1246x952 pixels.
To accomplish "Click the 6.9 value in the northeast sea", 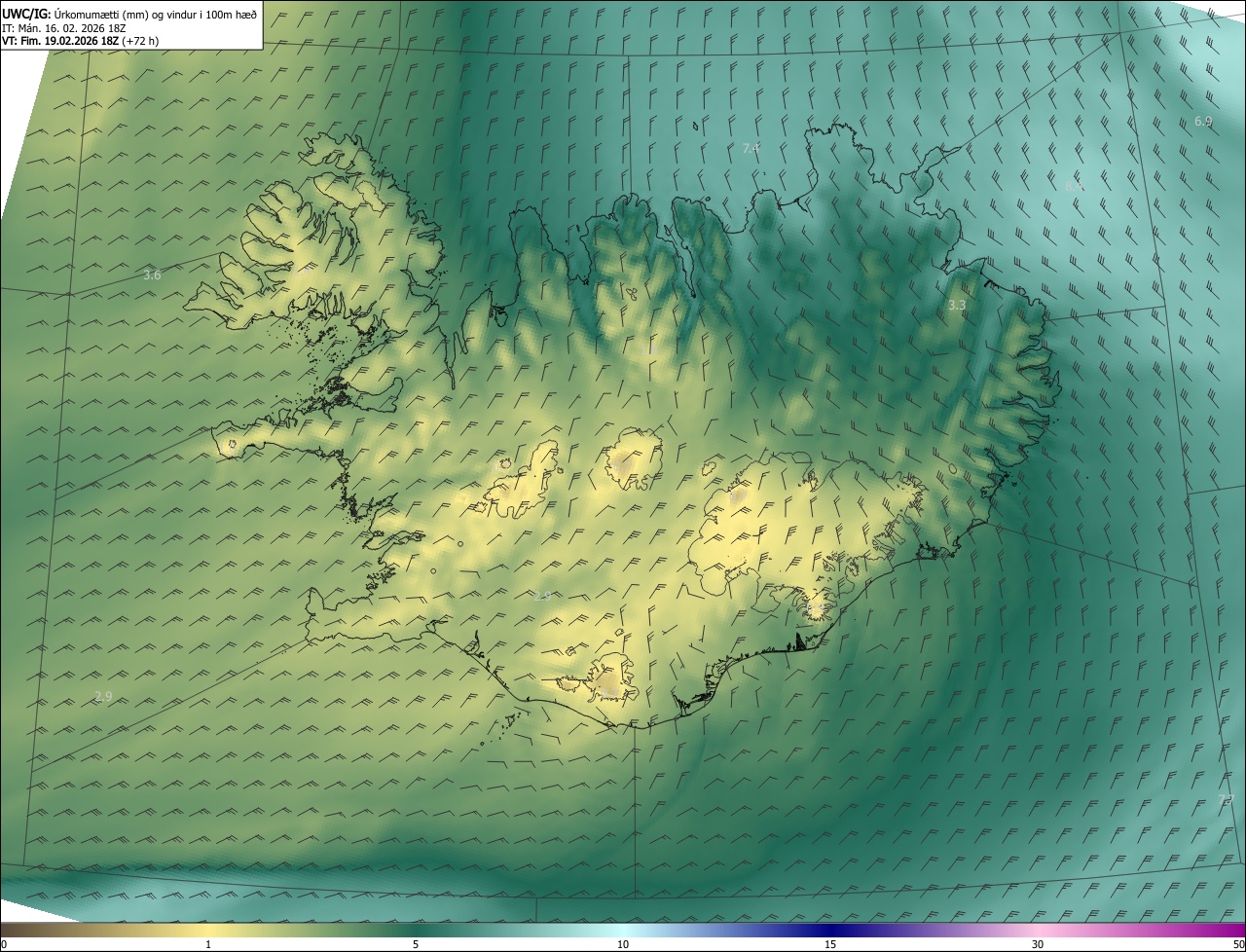I will [x=1203, y=122].
